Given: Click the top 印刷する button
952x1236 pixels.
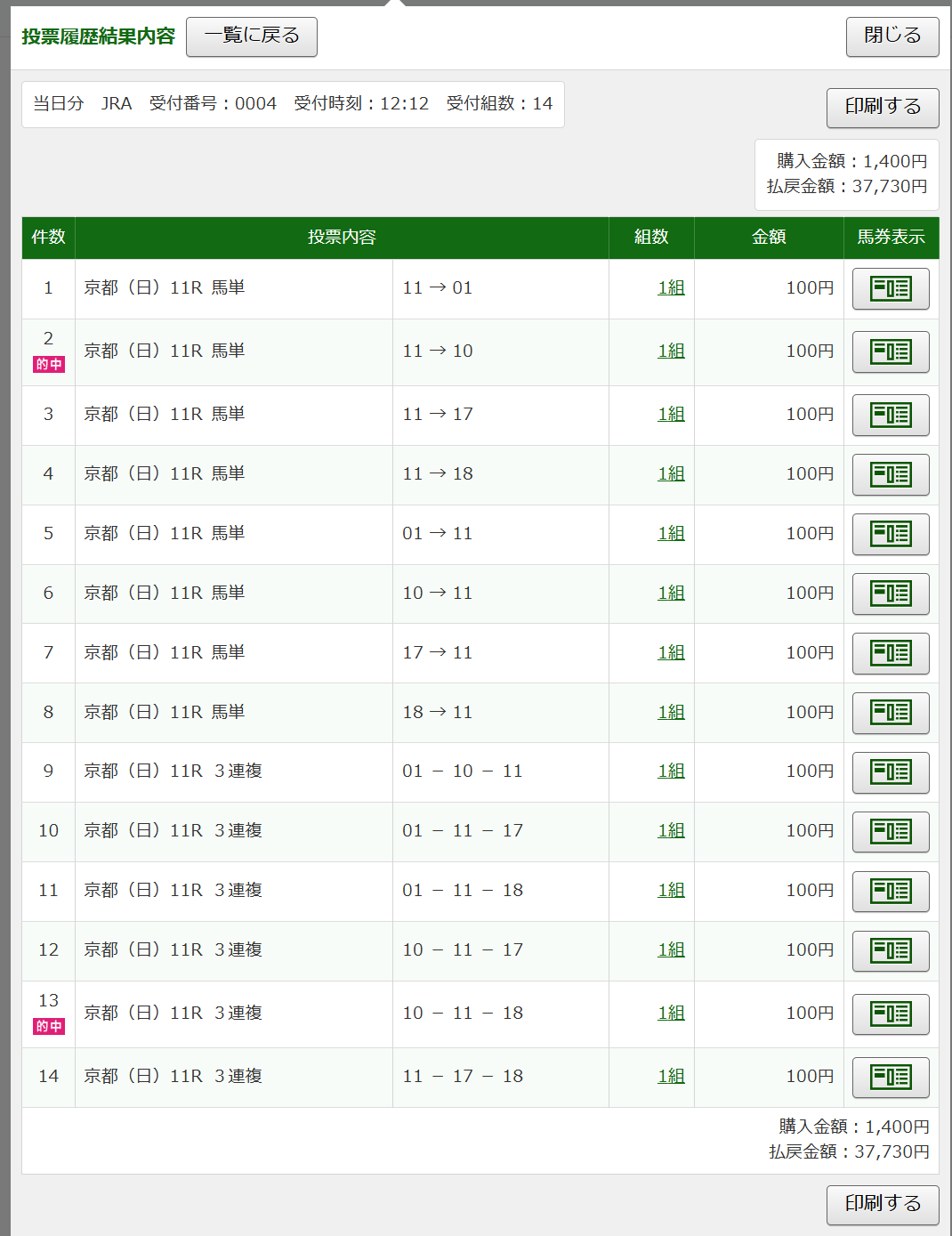Looking at the screenshot, I should click(x=883, y=107).
